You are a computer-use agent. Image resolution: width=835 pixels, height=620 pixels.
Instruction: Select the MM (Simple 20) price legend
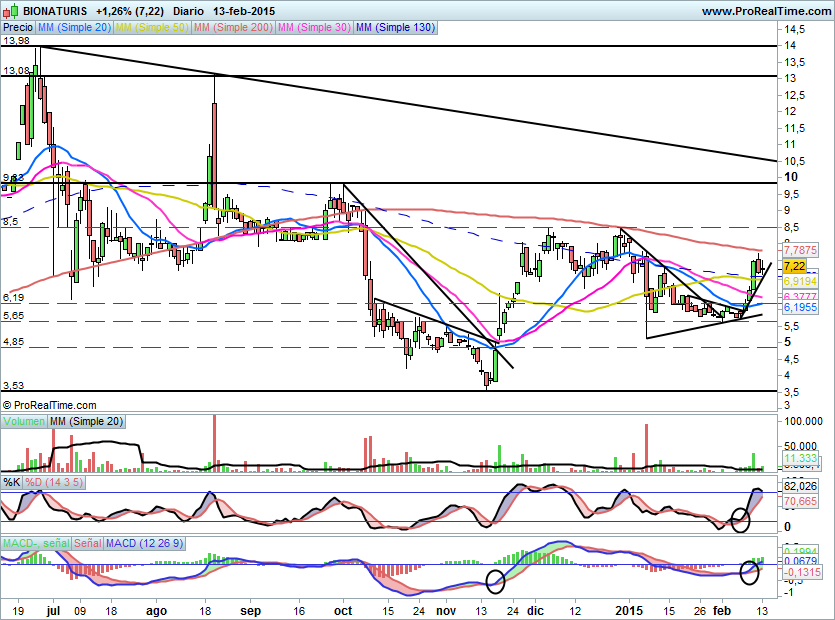point(75,28)
